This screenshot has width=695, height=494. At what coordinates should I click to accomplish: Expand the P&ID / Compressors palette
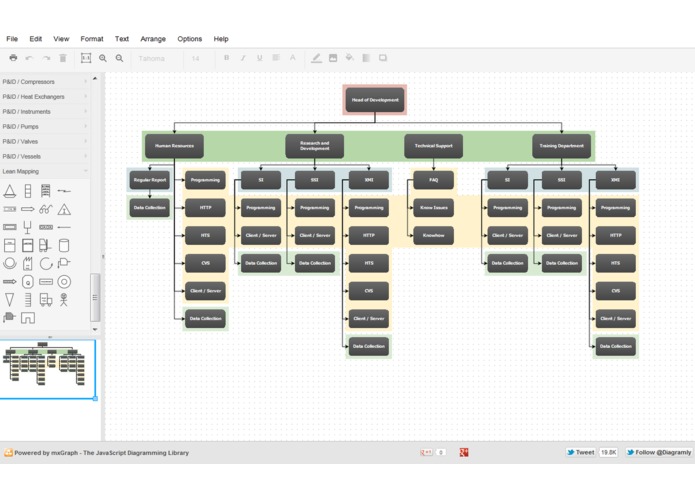click(45, 82)
